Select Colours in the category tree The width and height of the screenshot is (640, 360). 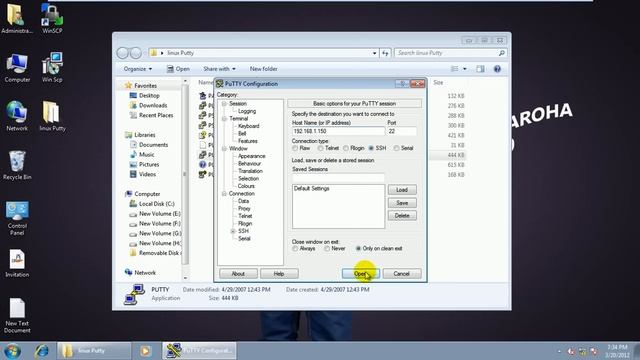point(246,186)
